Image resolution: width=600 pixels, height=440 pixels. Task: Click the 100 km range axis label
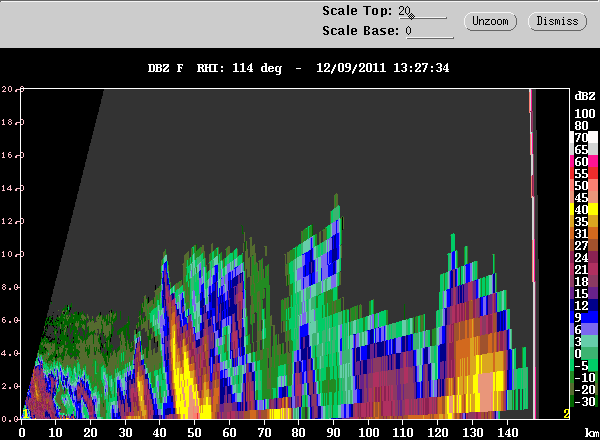pyautogui.click(x=368, y=433)
